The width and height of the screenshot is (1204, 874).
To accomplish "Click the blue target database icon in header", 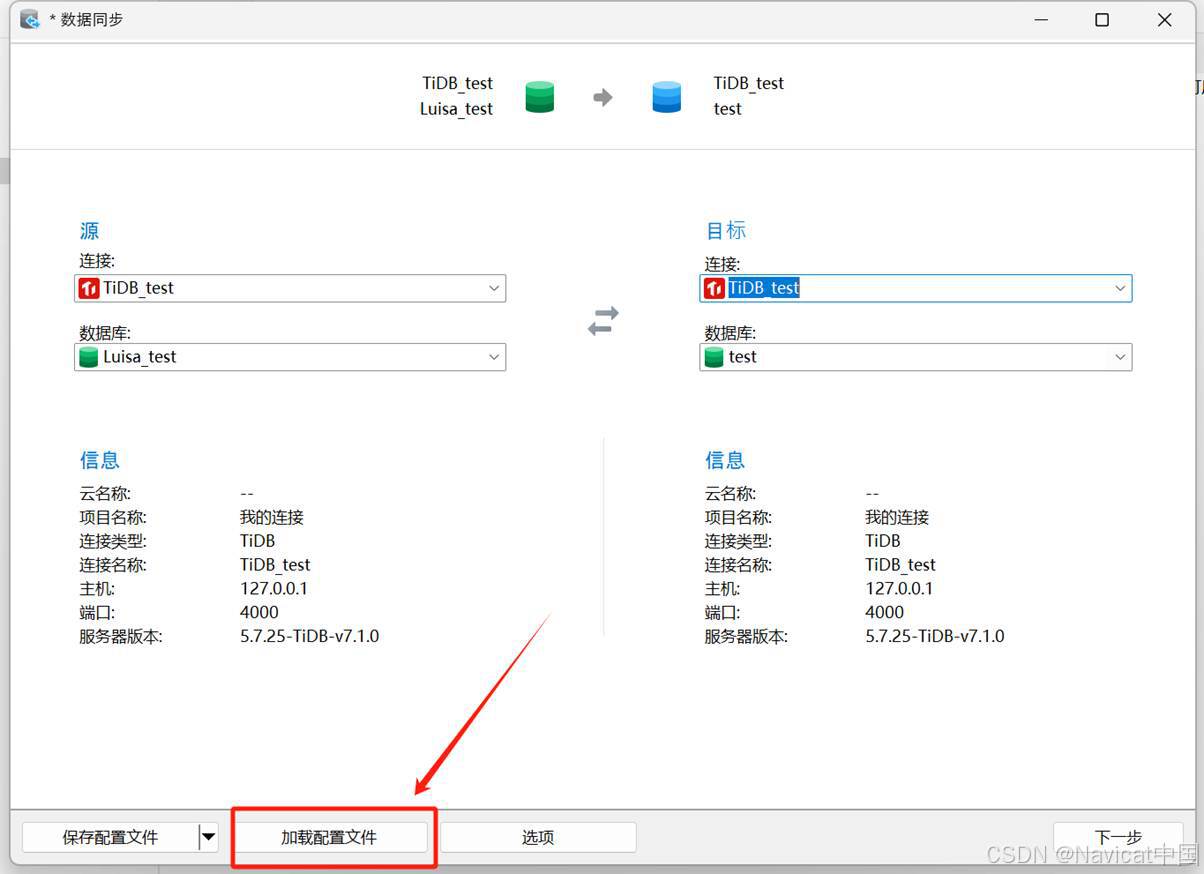I will pyautogui.click(x=666, y=97).
